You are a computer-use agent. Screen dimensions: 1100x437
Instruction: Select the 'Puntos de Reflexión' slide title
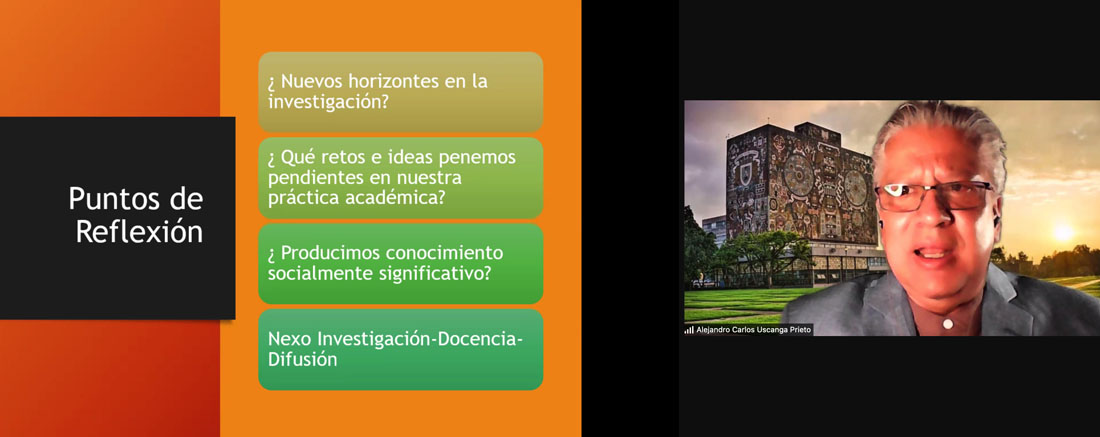pos(136,216)
